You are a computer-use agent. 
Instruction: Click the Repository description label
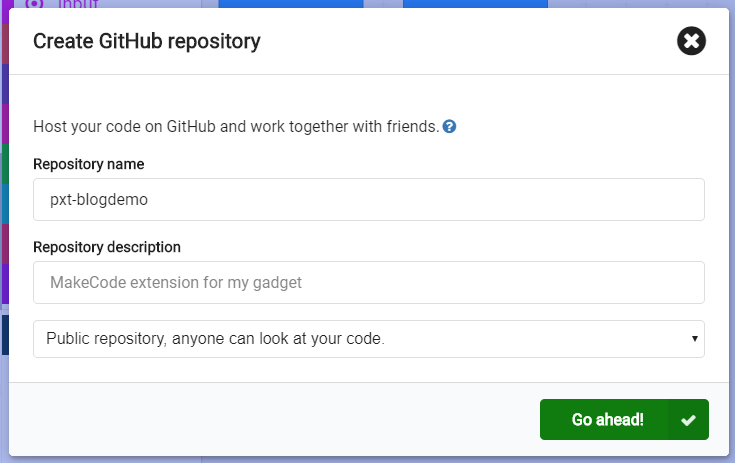[107, 247]
